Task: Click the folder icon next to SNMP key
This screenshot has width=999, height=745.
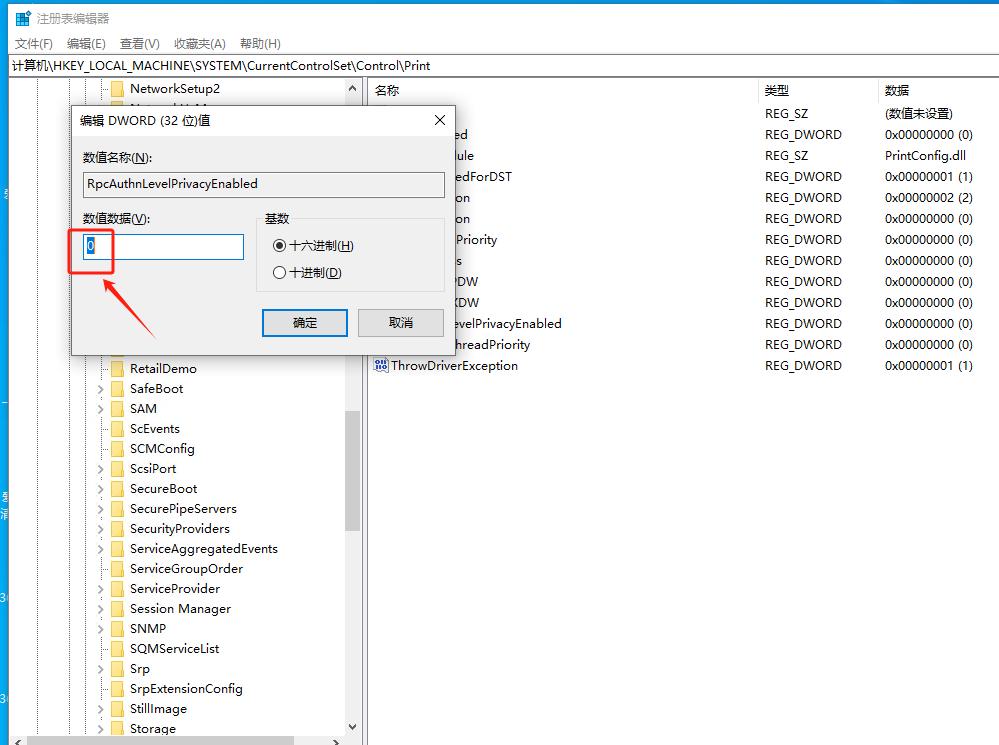Action: pos(116,628)
